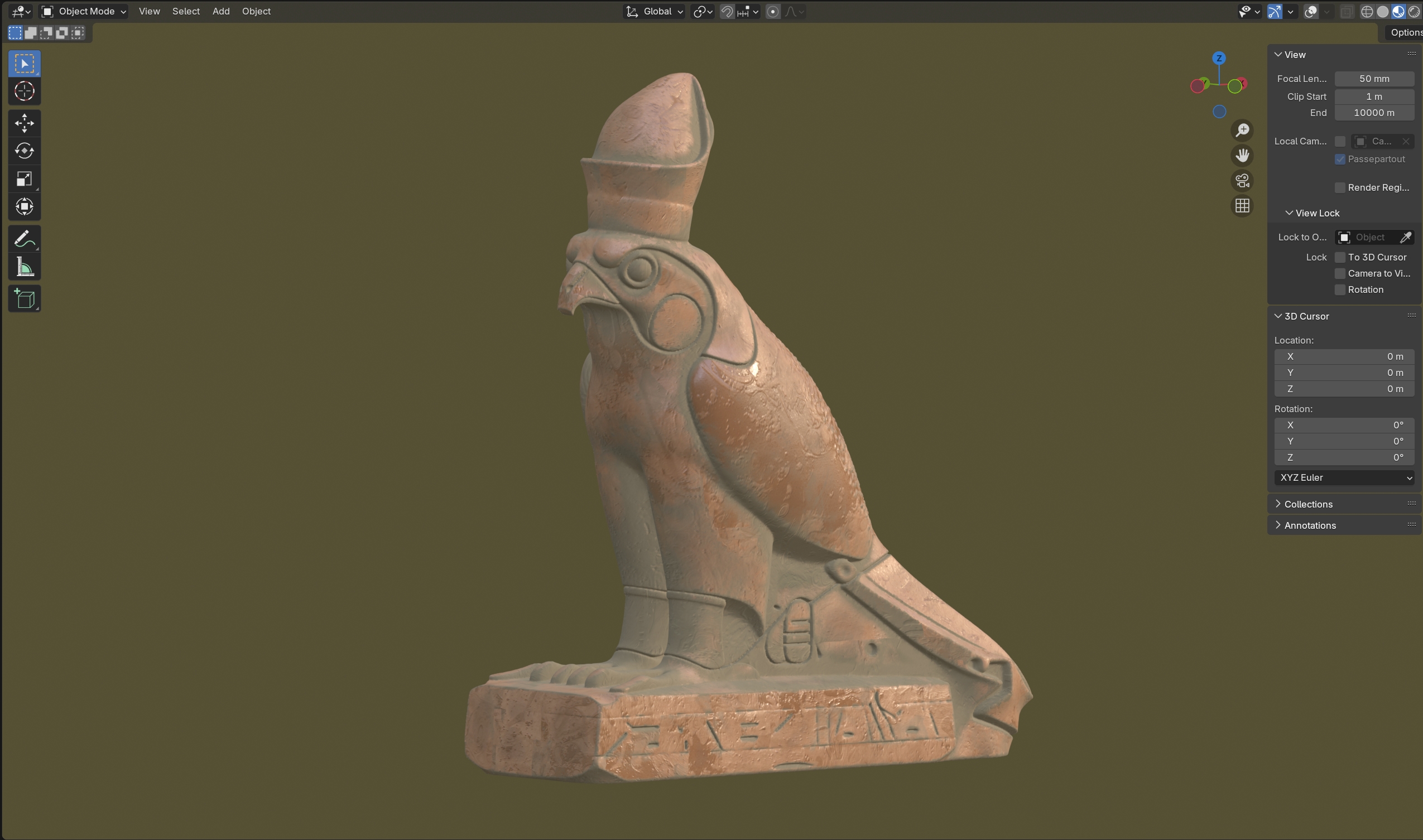Expand the Collections panel

tap(1308, 504)
